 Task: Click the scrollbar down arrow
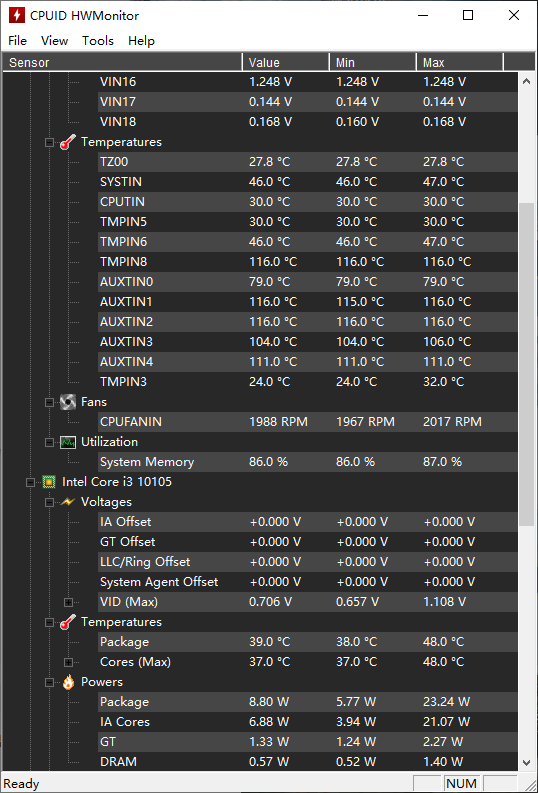(526, 762)
